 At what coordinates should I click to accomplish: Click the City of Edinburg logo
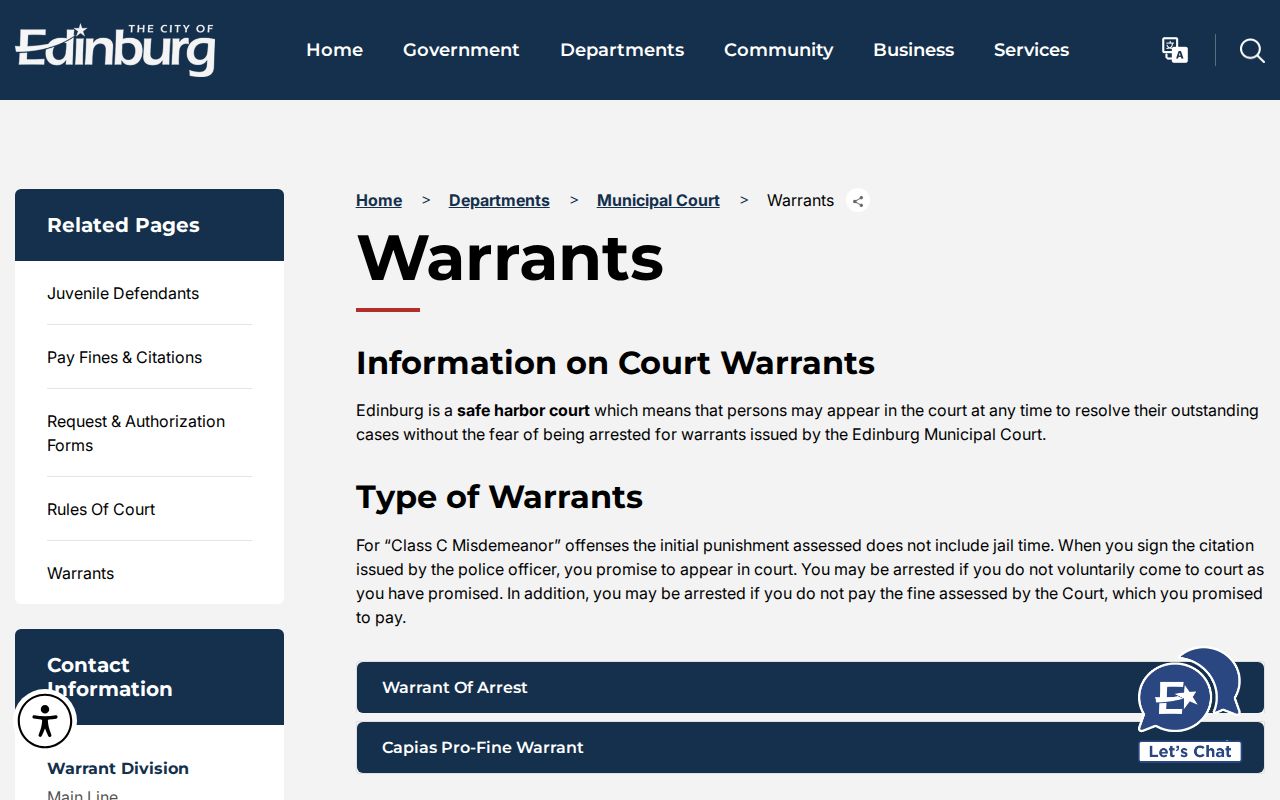pos(115,50)
